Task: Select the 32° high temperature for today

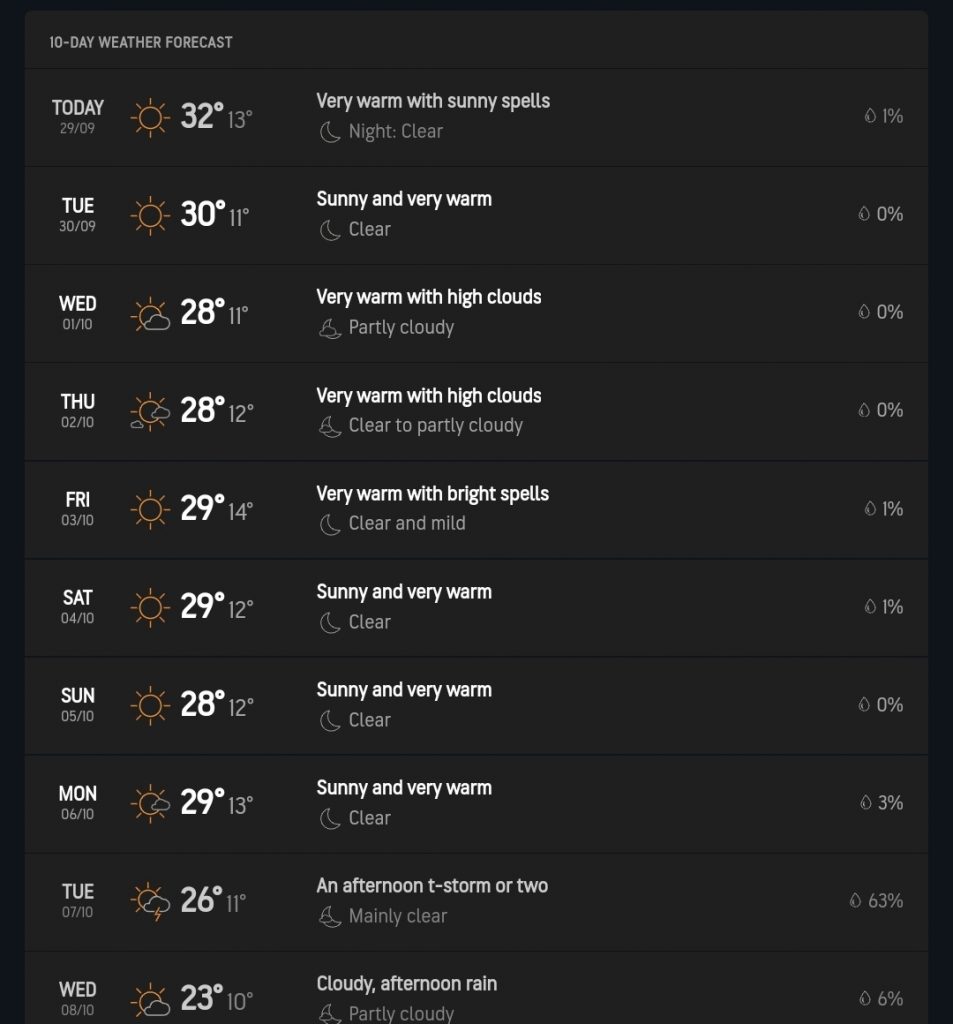Action: point(202,116)
